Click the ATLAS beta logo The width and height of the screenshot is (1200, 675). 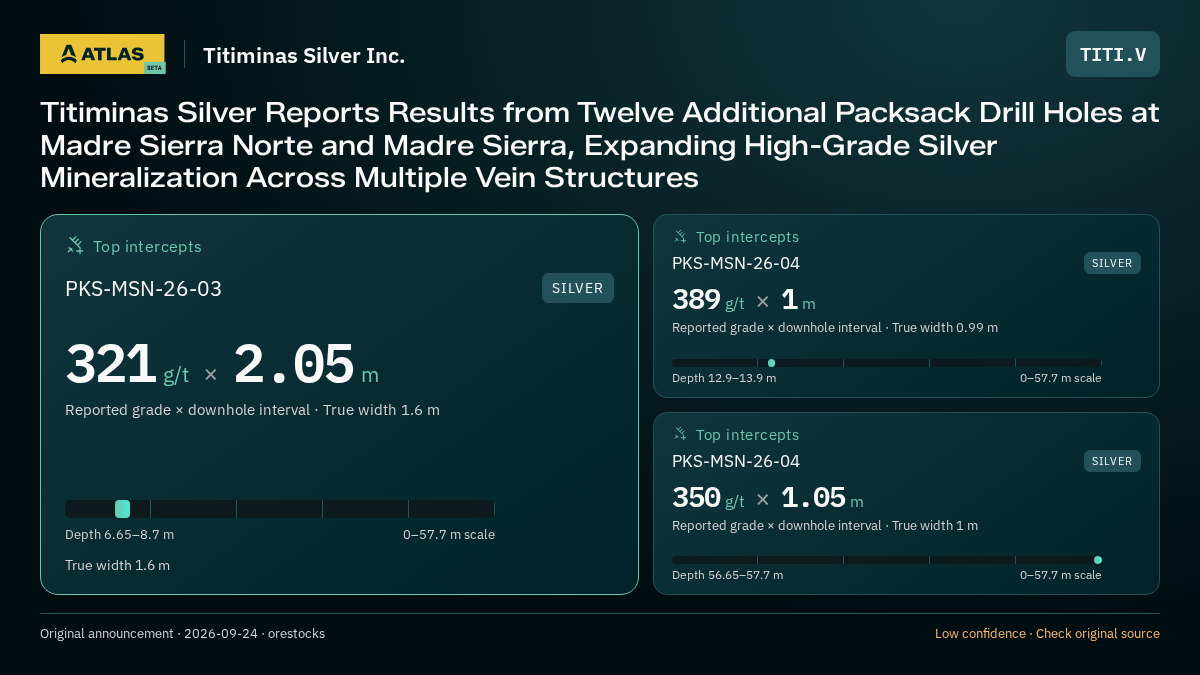[x=102, y=54]
